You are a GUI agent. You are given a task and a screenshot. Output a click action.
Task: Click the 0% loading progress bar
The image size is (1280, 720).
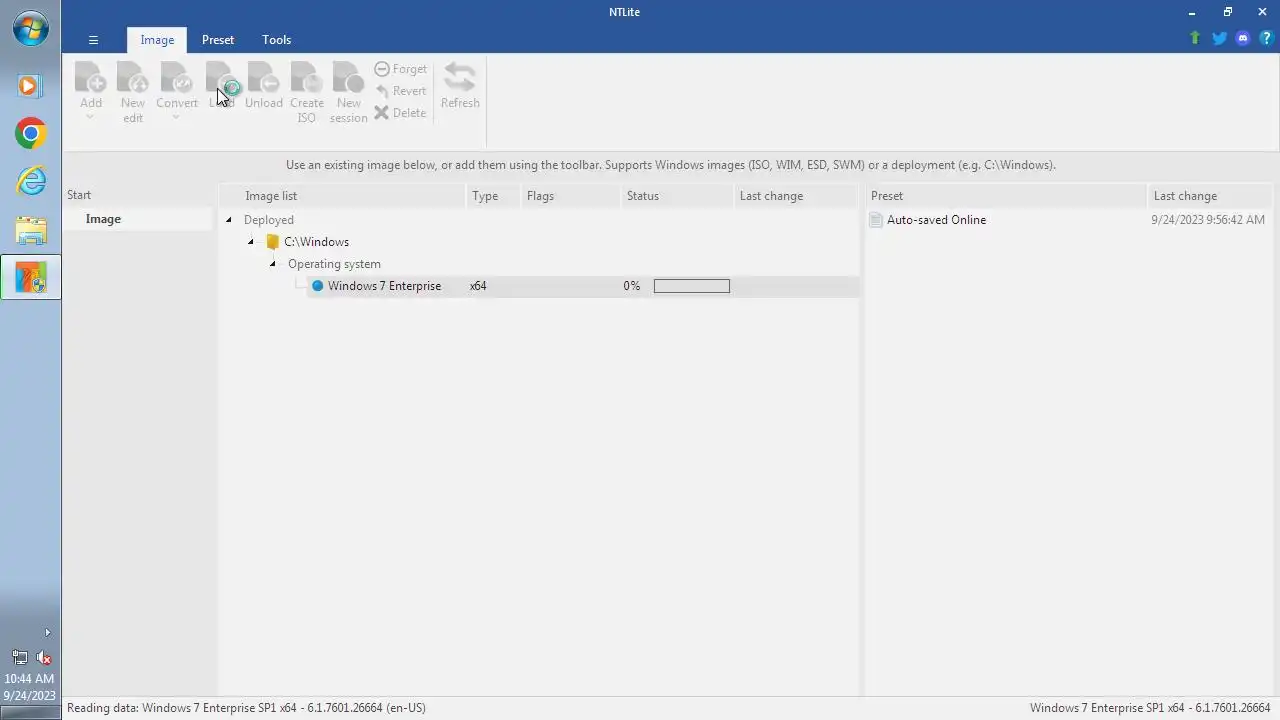692,286
